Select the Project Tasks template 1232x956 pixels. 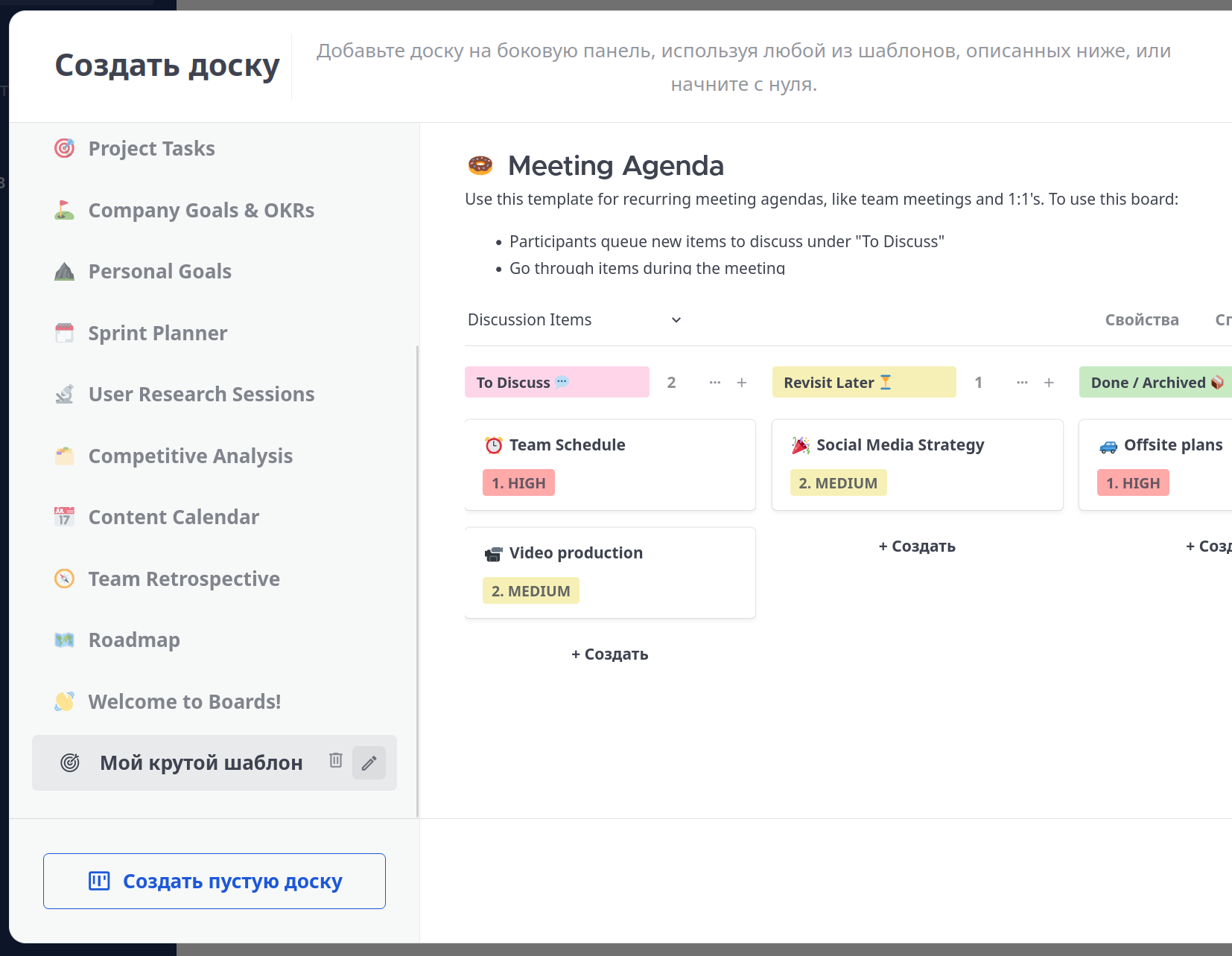tap(151, 149)
